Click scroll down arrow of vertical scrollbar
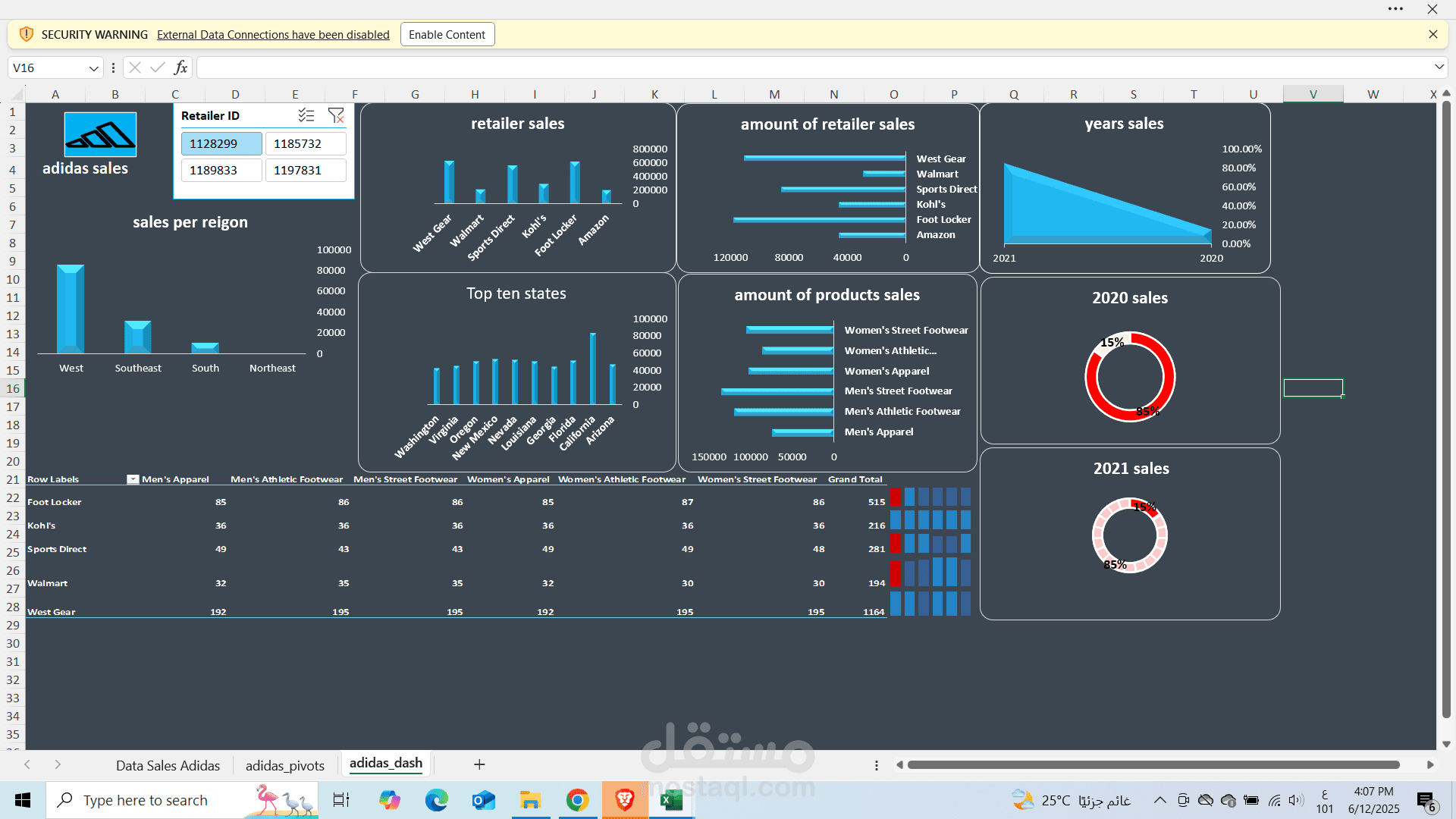Viewport: 1456px width, 819px height. pyautogui.click(x=1446, y=744)
